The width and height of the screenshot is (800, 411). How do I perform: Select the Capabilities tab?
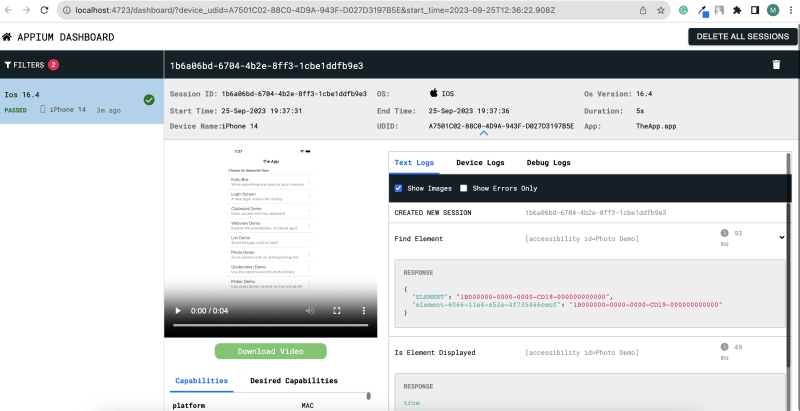pos(202,380)
